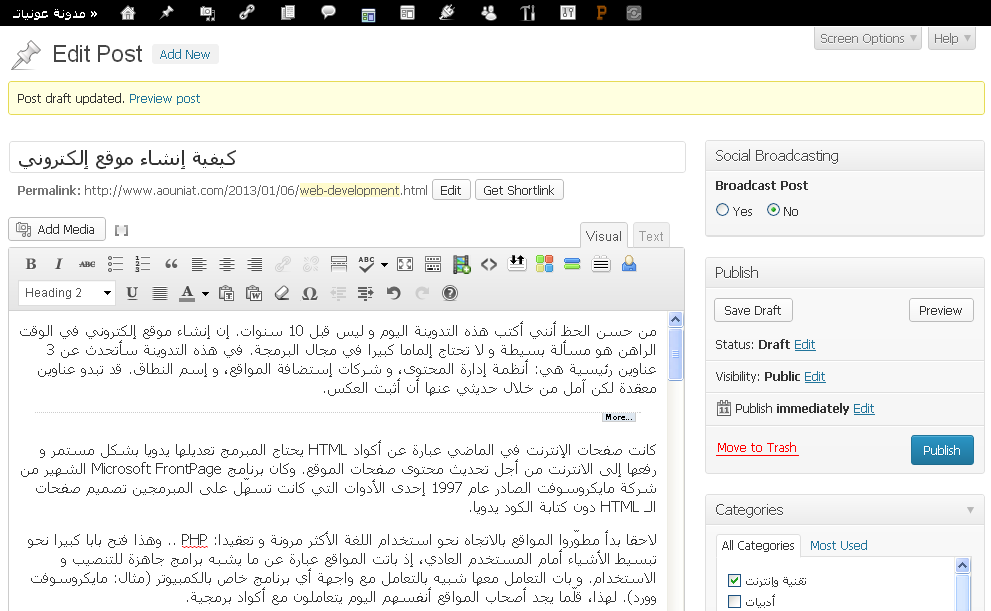Expand the Help panel
This screenshot has width=991, height=611.
pos(952,39)
